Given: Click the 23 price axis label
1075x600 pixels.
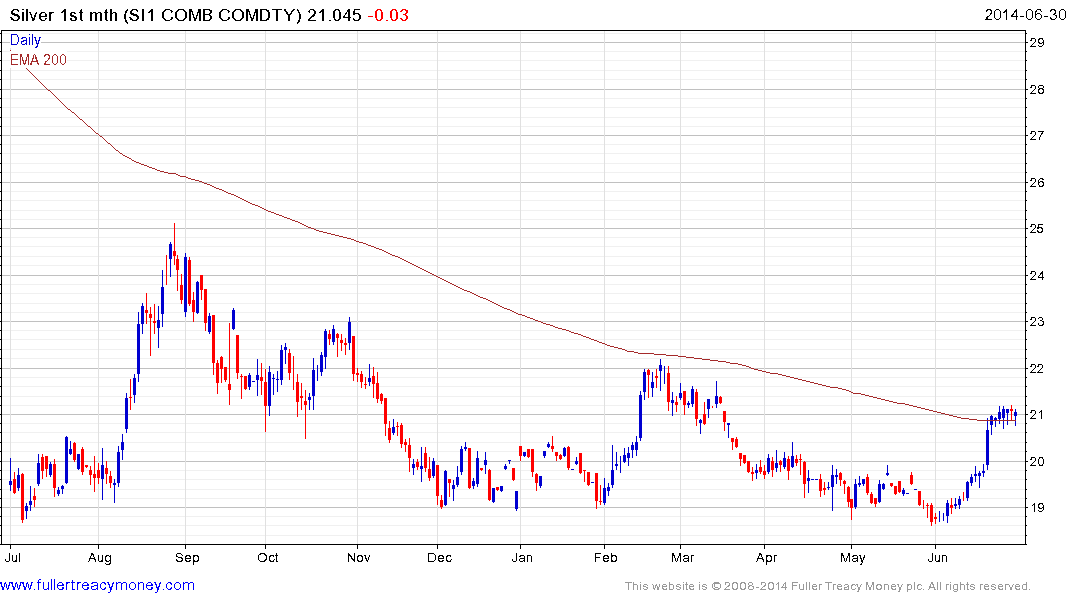Looking at the screenshot, I should coord(1037,322).
